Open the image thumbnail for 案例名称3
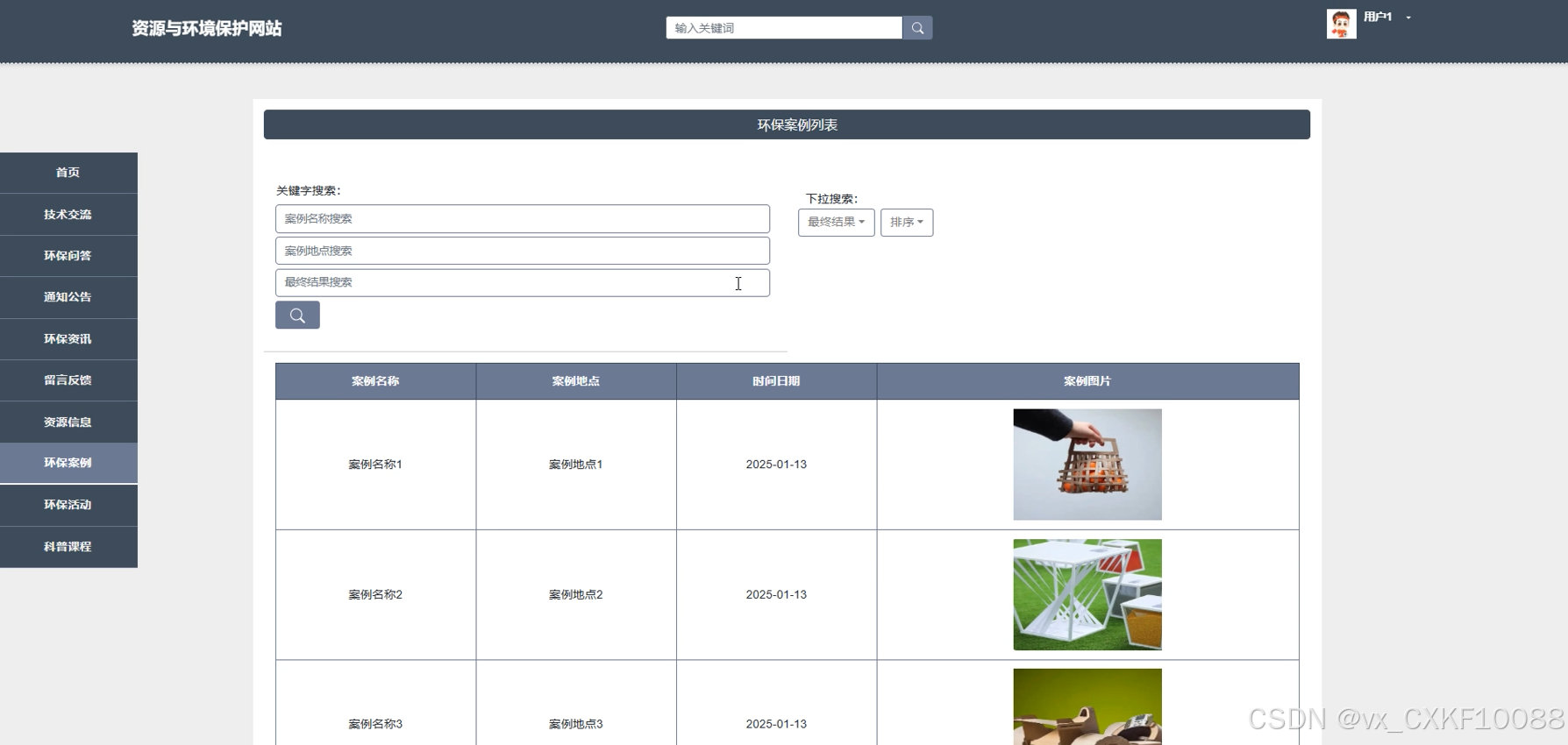Viewport: 1568px width, 745px height. [x=1087, y=707]
